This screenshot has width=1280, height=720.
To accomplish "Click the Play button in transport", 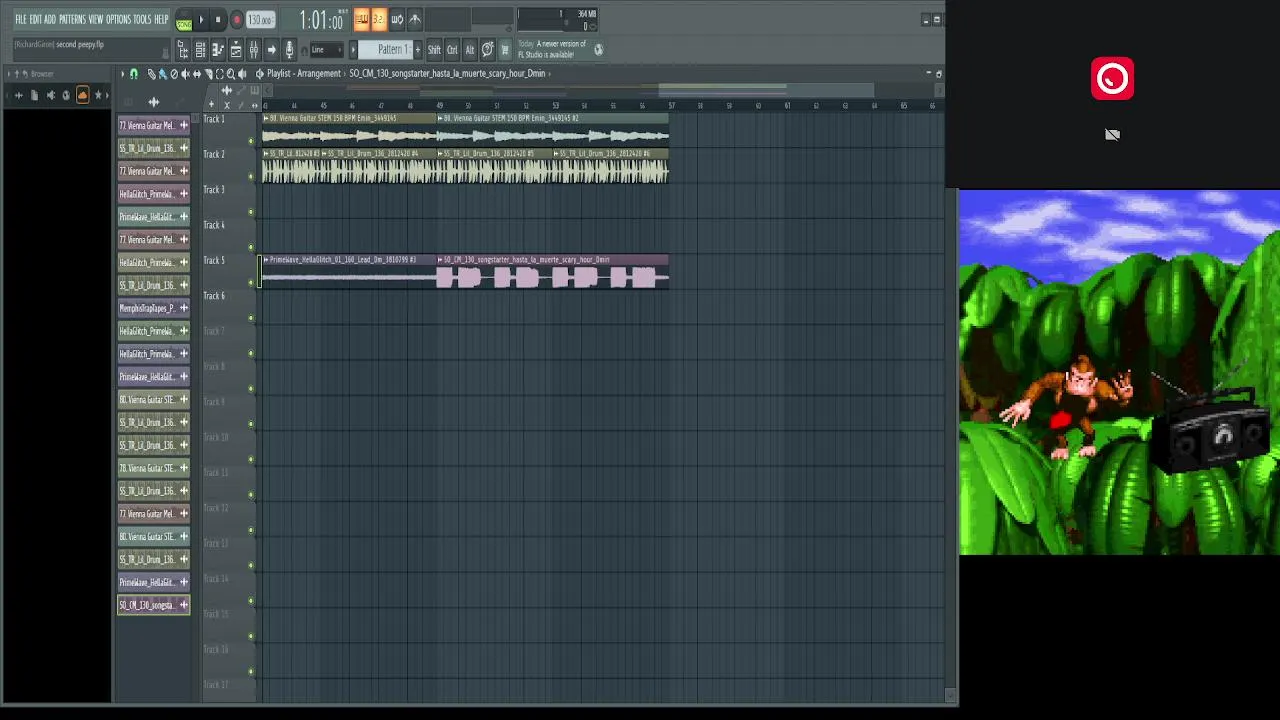I will pyautogui.click(x=201, y=20).
